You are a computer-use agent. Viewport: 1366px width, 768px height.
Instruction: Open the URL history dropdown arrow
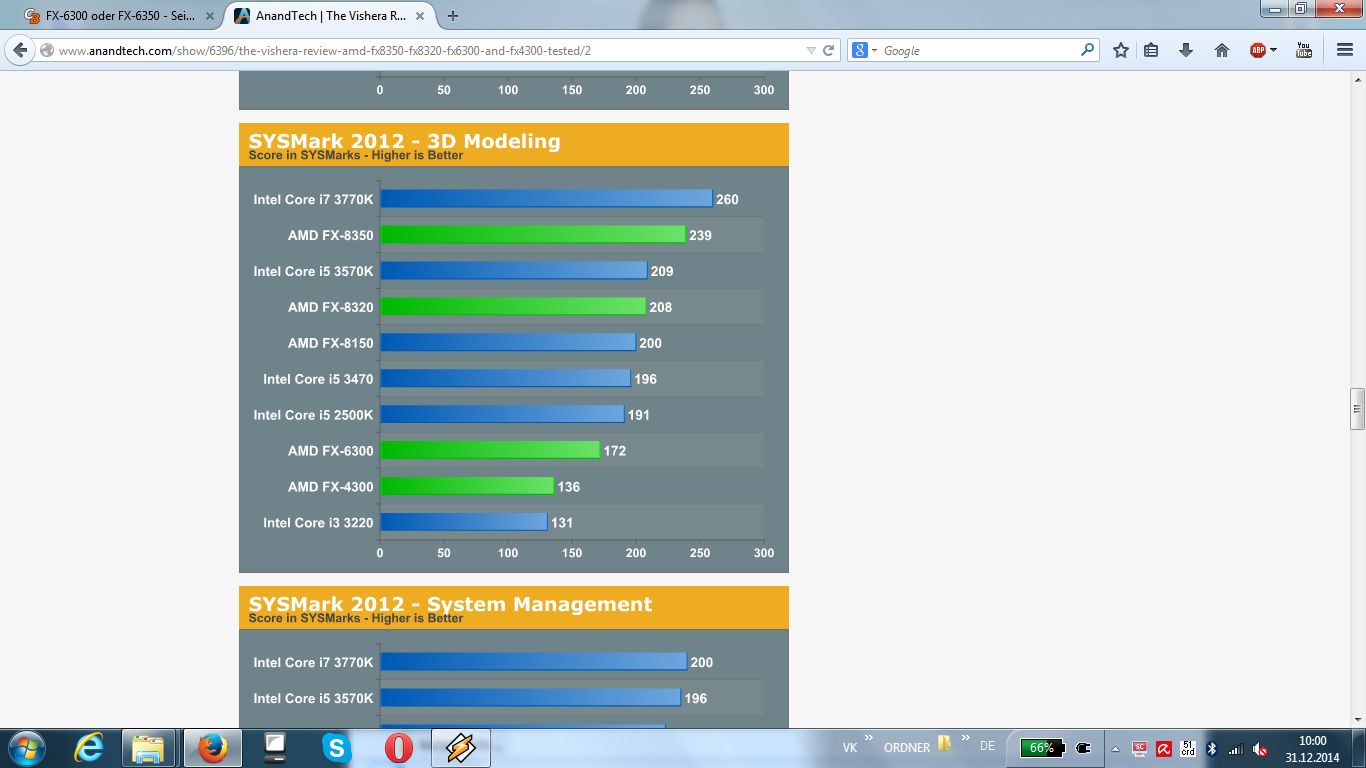(x=811, y=50)
